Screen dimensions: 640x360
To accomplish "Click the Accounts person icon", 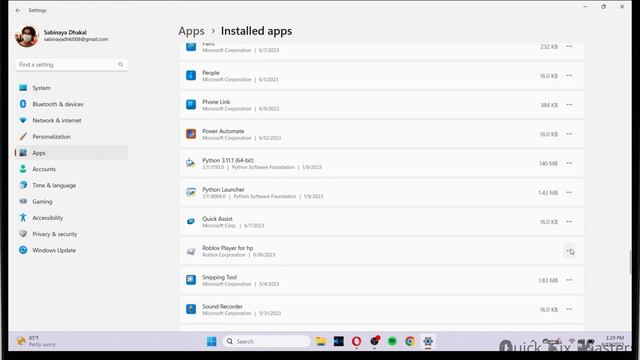I will click(23, 169).
